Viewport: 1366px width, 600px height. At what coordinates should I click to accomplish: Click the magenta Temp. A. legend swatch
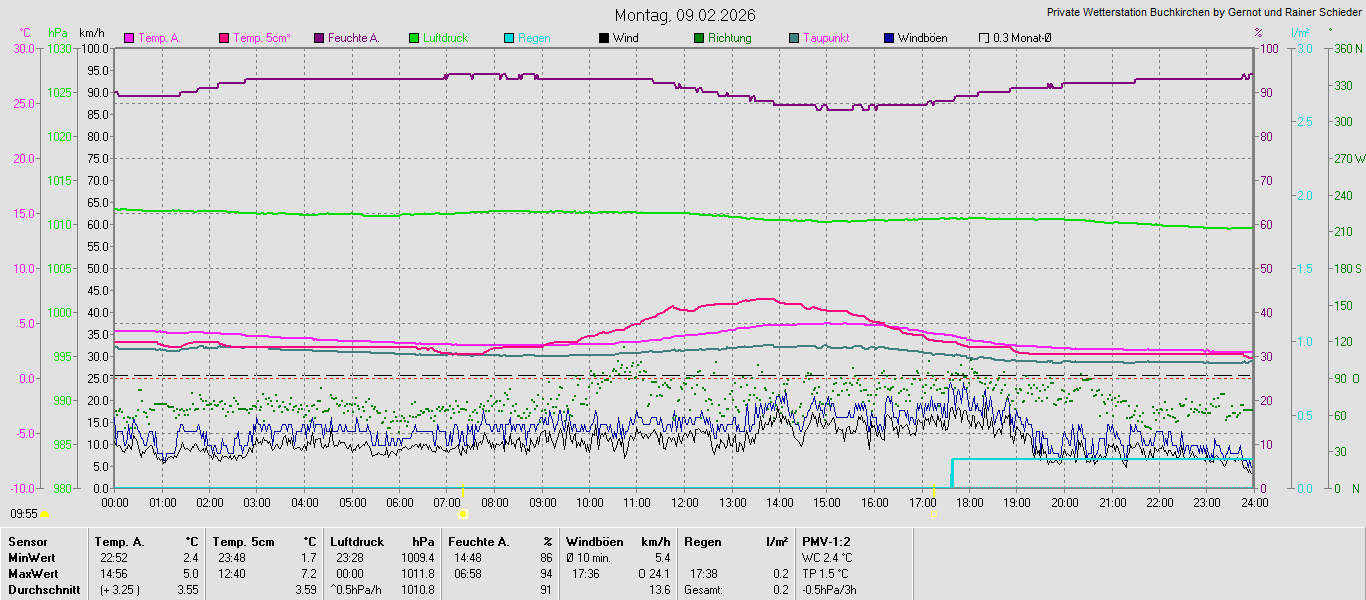click(129, 38)
